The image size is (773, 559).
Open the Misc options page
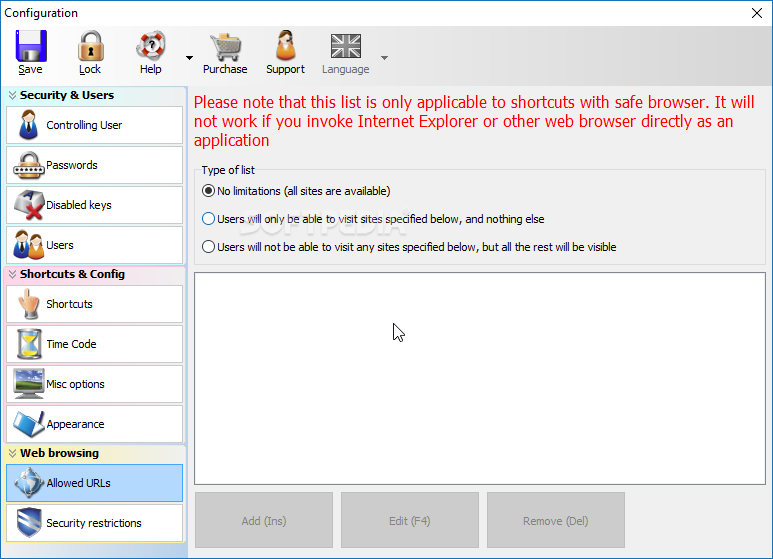[95, 384]
